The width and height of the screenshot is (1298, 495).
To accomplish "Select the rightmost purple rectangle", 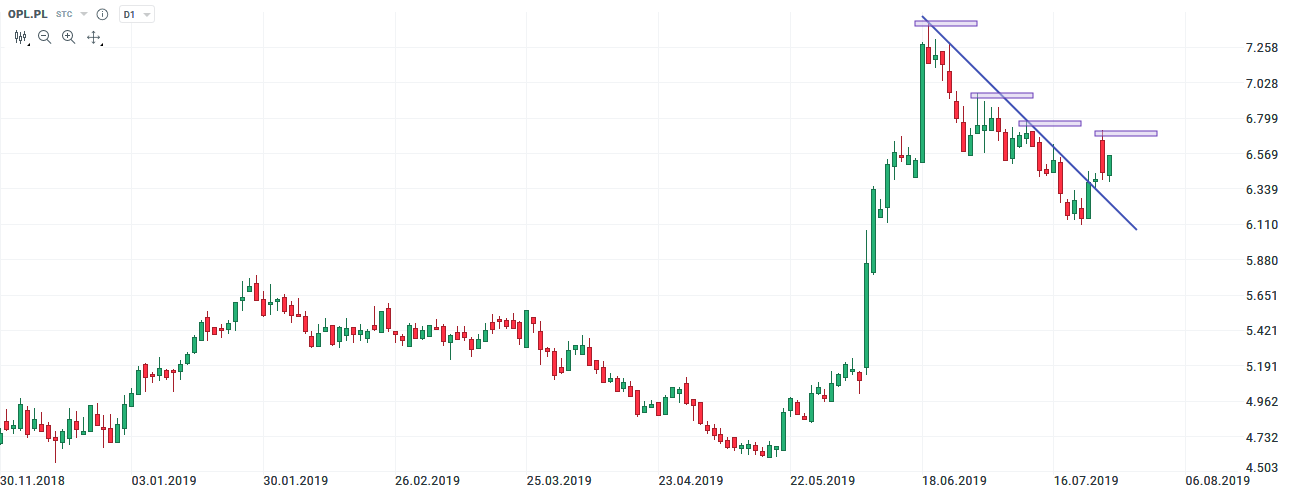I will click(1126, 133).
